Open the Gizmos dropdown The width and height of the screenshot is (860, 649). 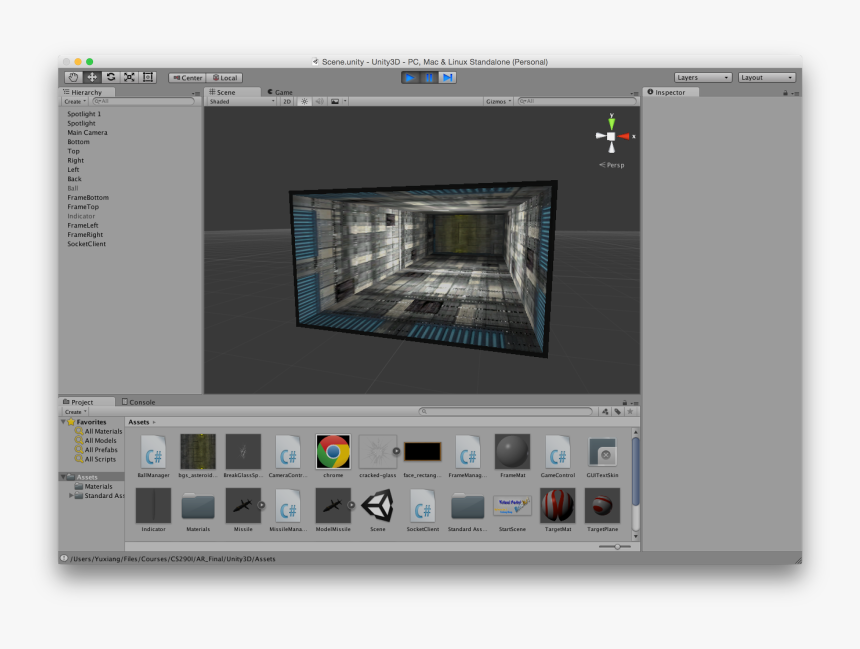[x=499, y=101]
